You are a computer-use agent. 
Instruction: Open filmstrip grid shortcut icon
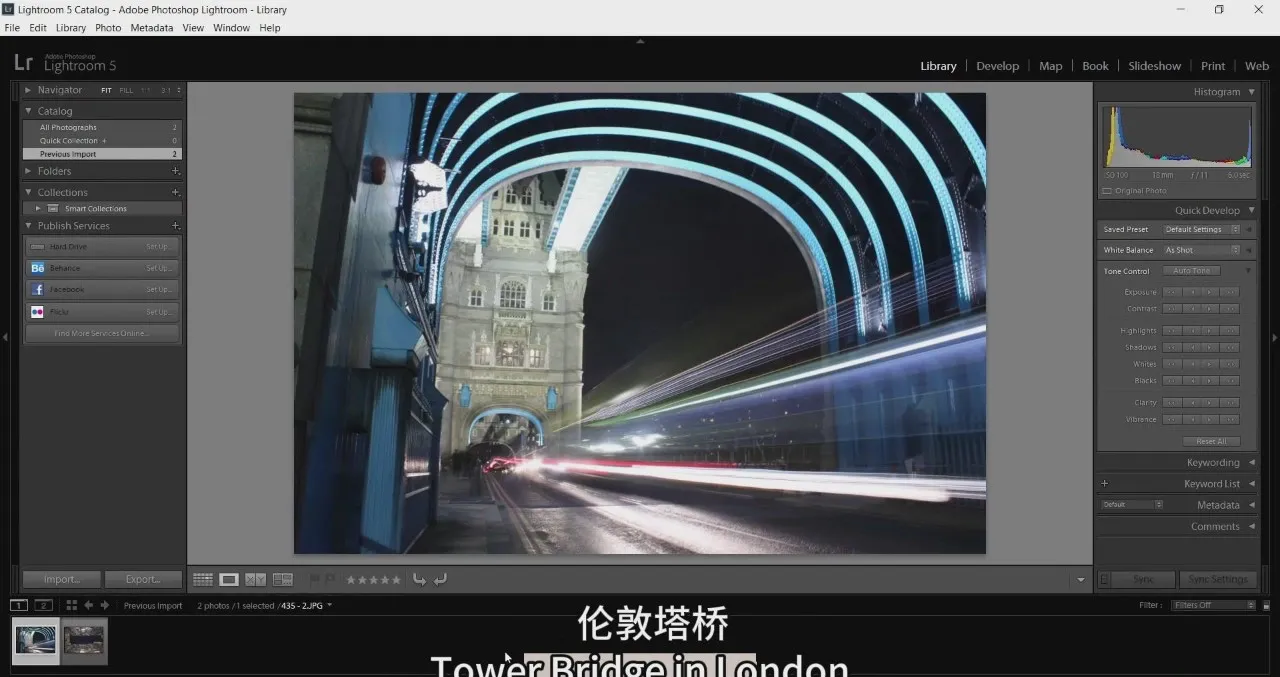click(x=71, y=605)
